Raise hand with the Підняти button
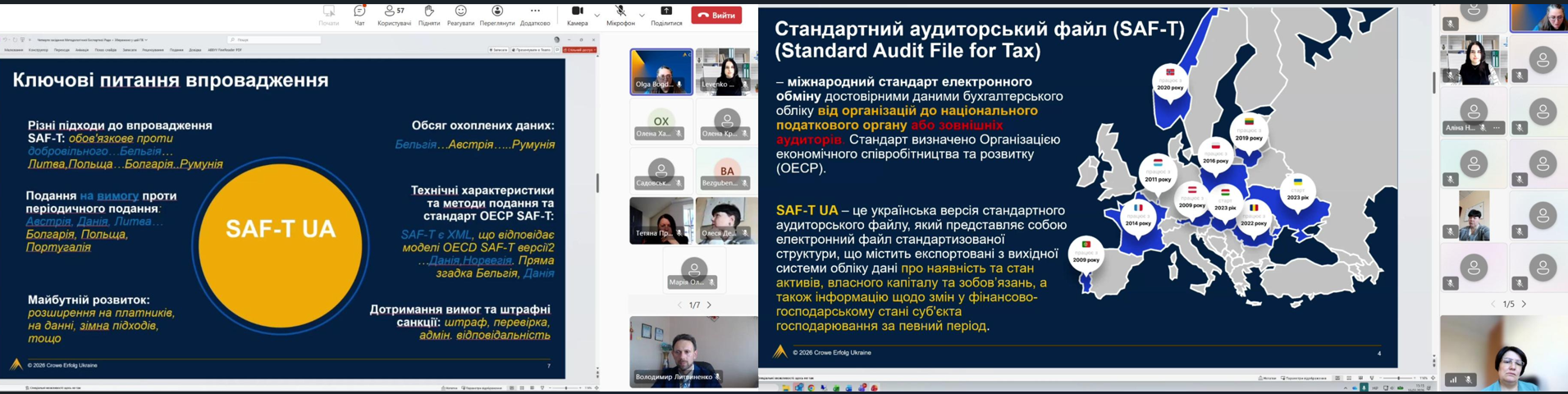Screen dimensions: 1568x394 (x=429, y=15)
